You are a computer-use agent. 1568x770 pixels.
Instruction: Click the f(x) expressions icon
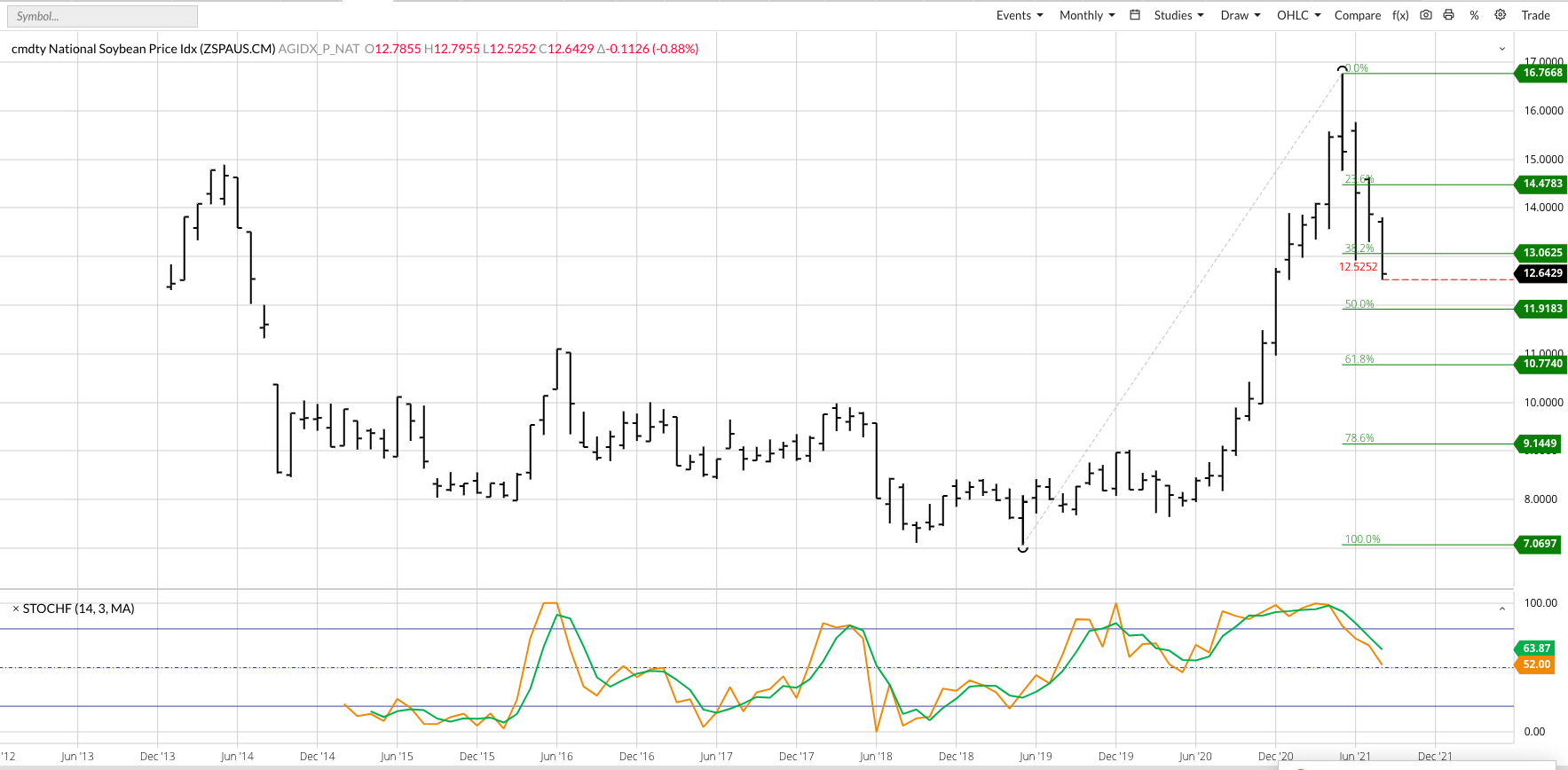pos(1400,15)
